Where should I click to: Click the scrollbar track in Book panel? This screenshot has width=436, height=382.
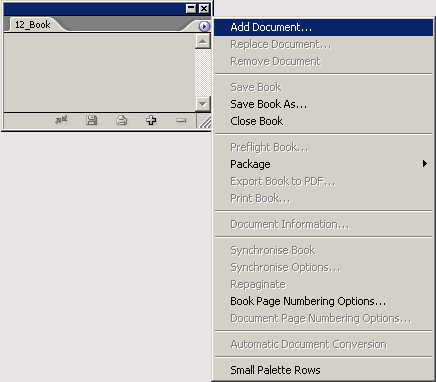tap(202, 73)
